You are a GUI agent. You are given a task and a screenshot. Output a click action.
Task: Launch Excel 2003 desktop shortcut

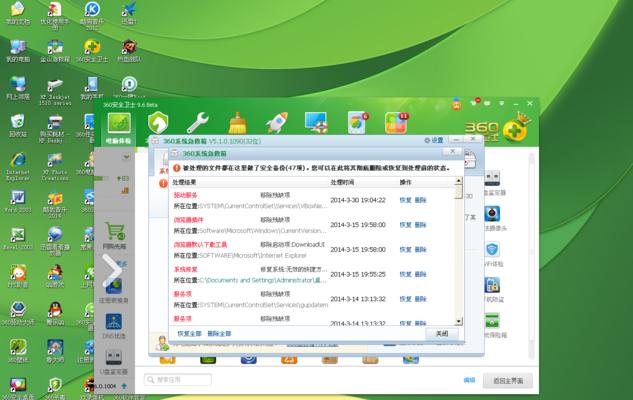[17, 238]
